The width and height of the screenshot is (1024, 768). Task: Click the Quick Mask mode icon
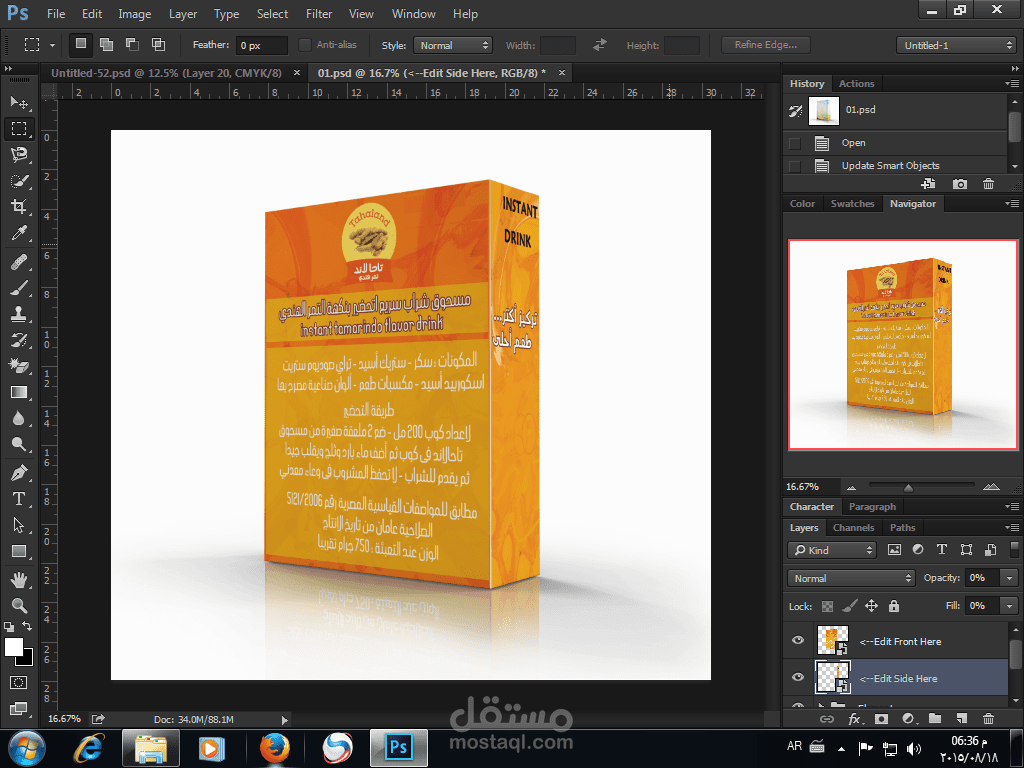(x=19, y=682)
